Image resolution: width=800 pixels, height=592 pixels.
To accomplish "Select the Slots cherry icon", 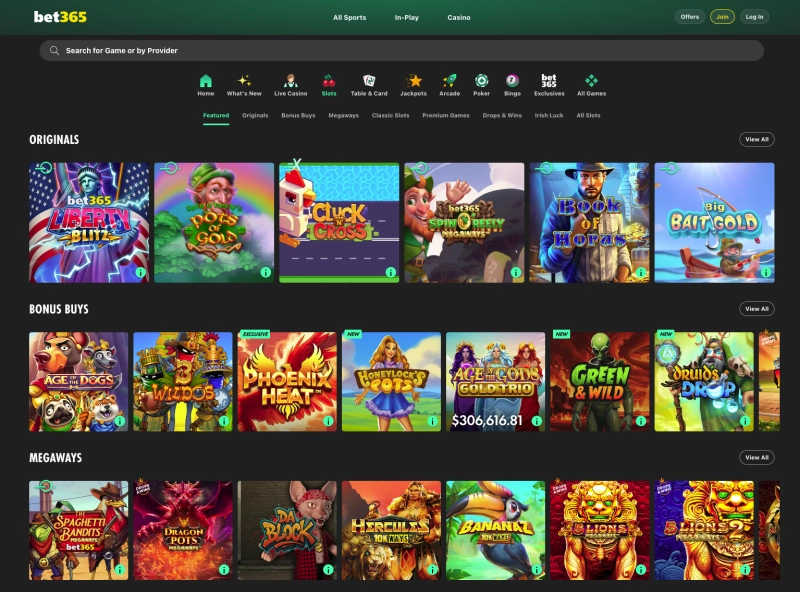I will pos(329,81).
